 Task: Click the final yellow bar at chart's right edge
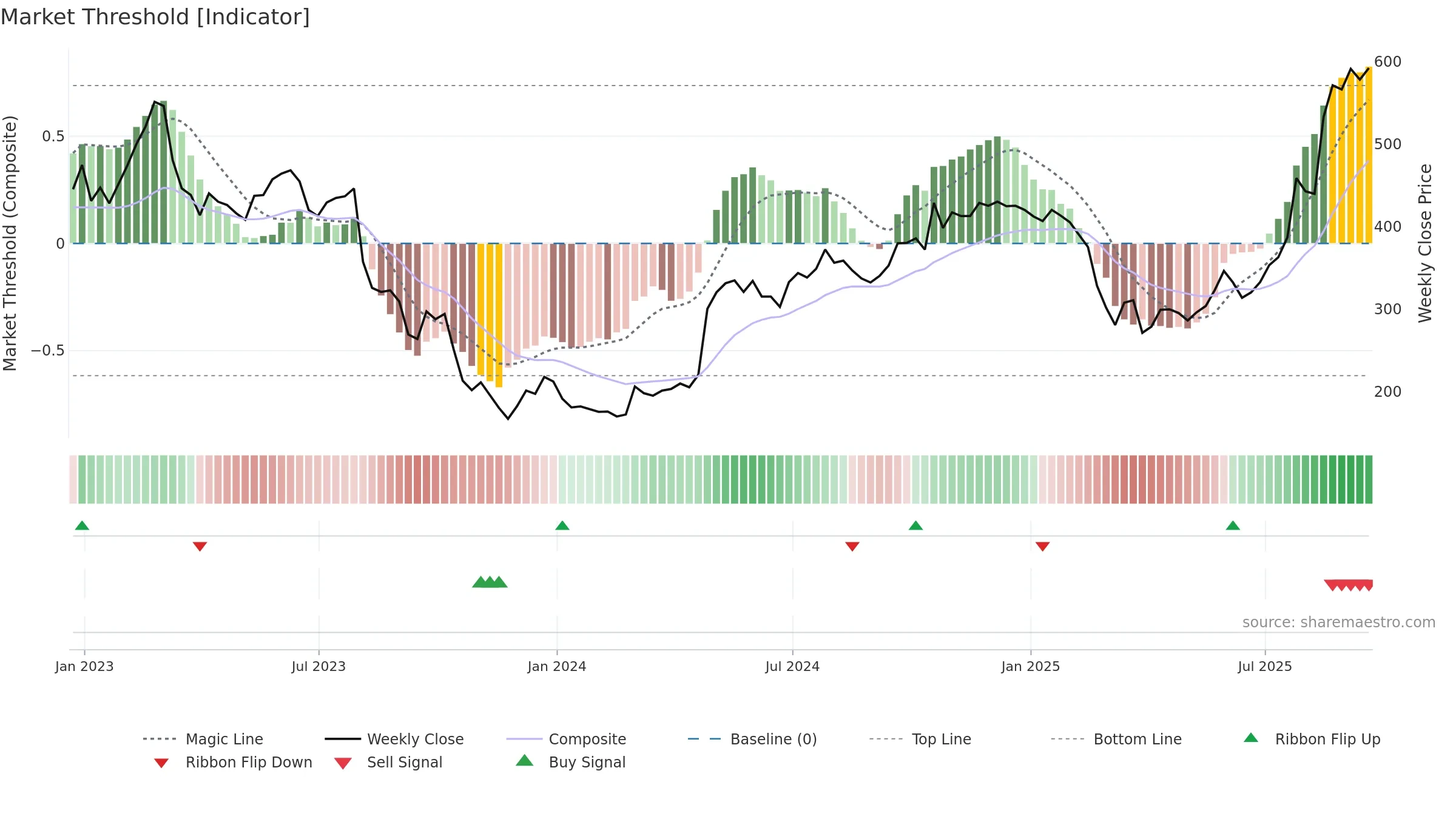(x=1369, y=155)
